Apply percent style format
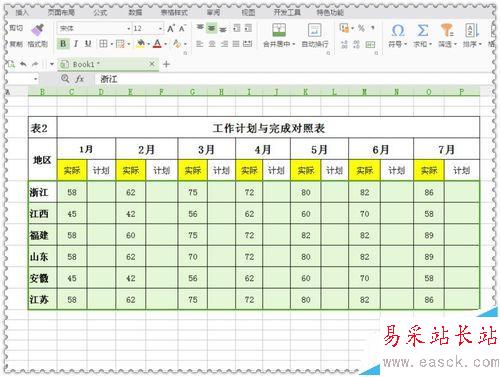The width and height of the screenshot is (500, 377). (x=361, y=28)
